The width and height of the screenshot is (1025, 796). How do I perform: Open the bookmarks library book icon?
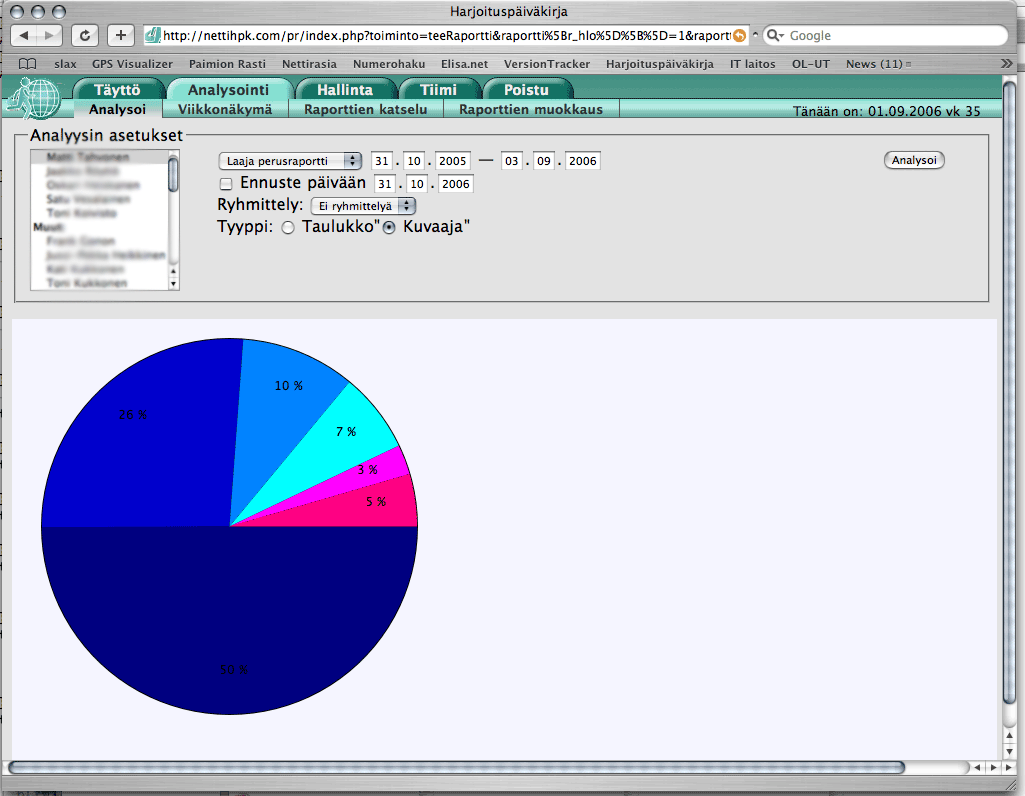pyautogui.click(x=27, y=64)
